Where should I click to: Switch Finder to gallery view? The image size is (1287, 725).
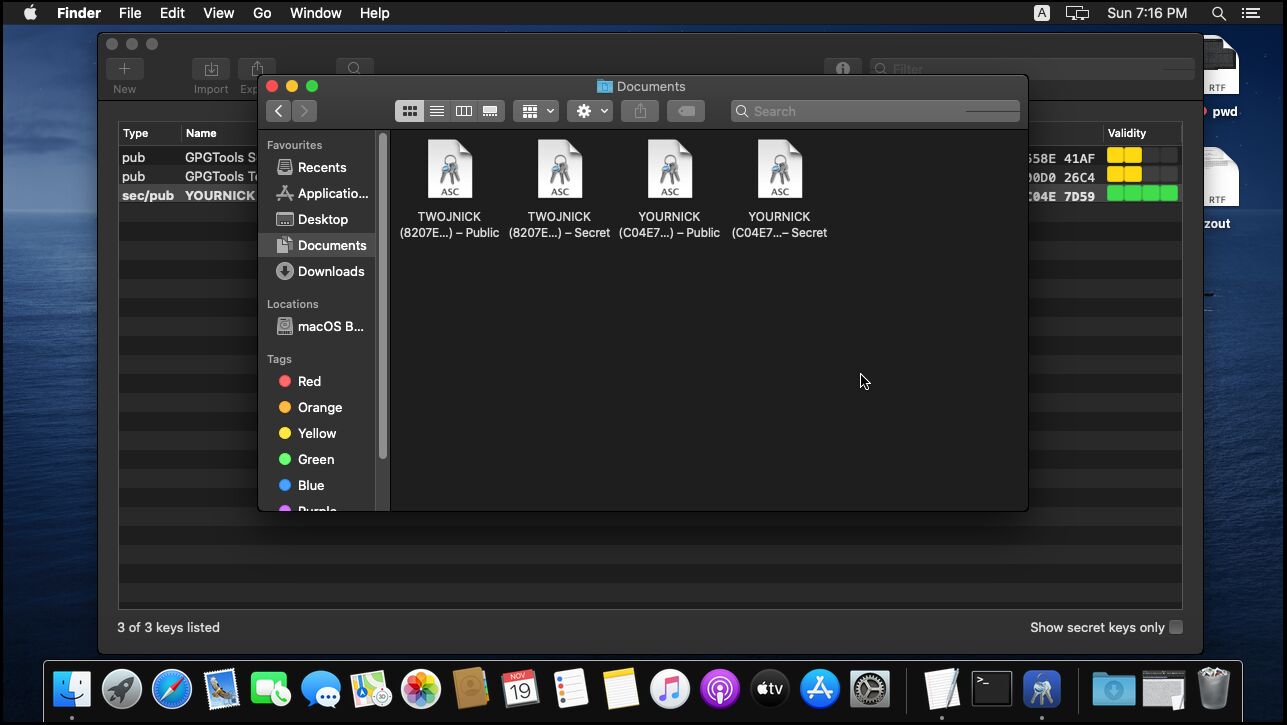click(x=490, y=111)
